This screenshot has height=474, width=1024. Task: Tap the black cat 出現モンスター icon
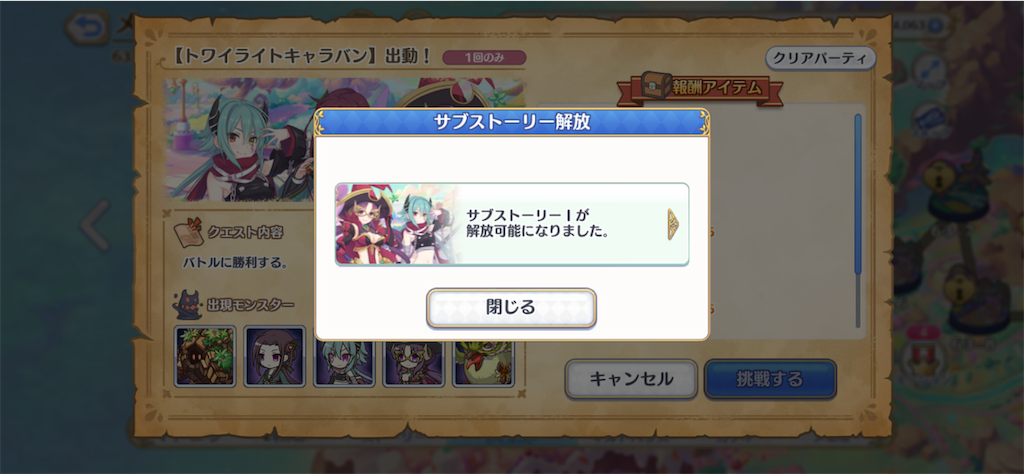point(187,305)
